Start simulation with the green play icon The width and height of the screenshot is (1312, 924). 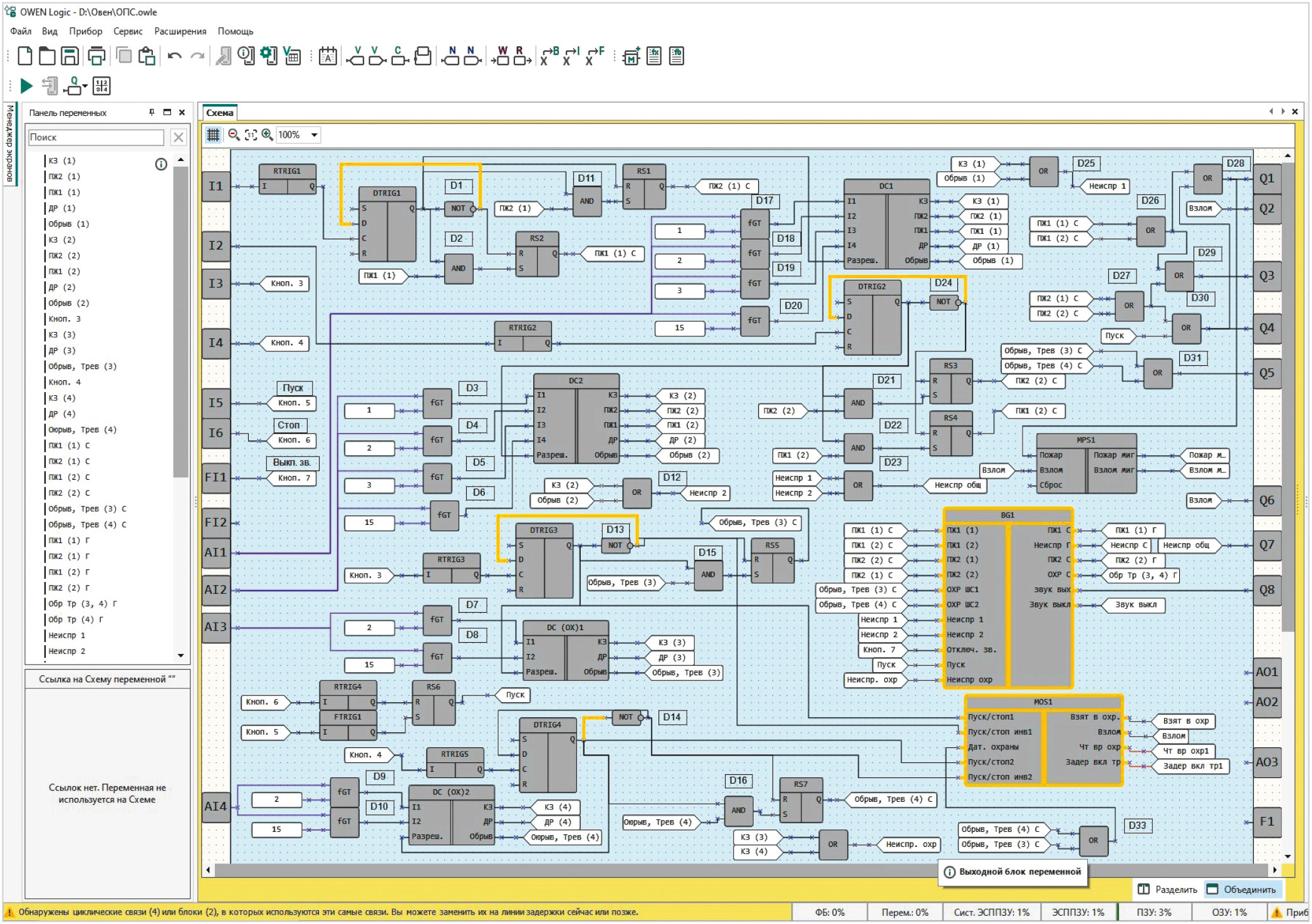(26, 86)
